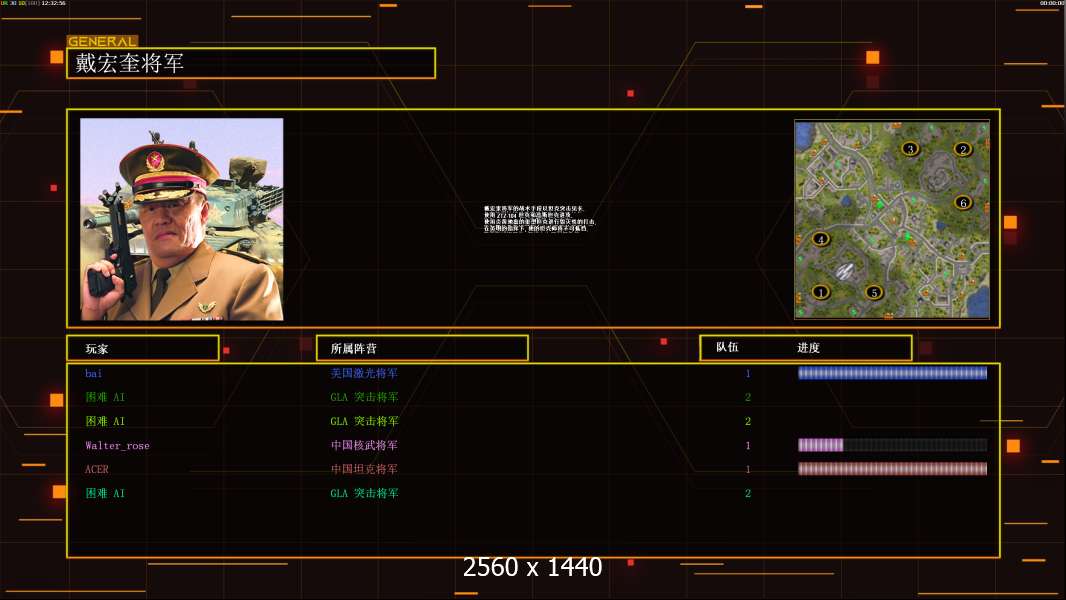Select start position 3 marker on map

click(910, 149)
